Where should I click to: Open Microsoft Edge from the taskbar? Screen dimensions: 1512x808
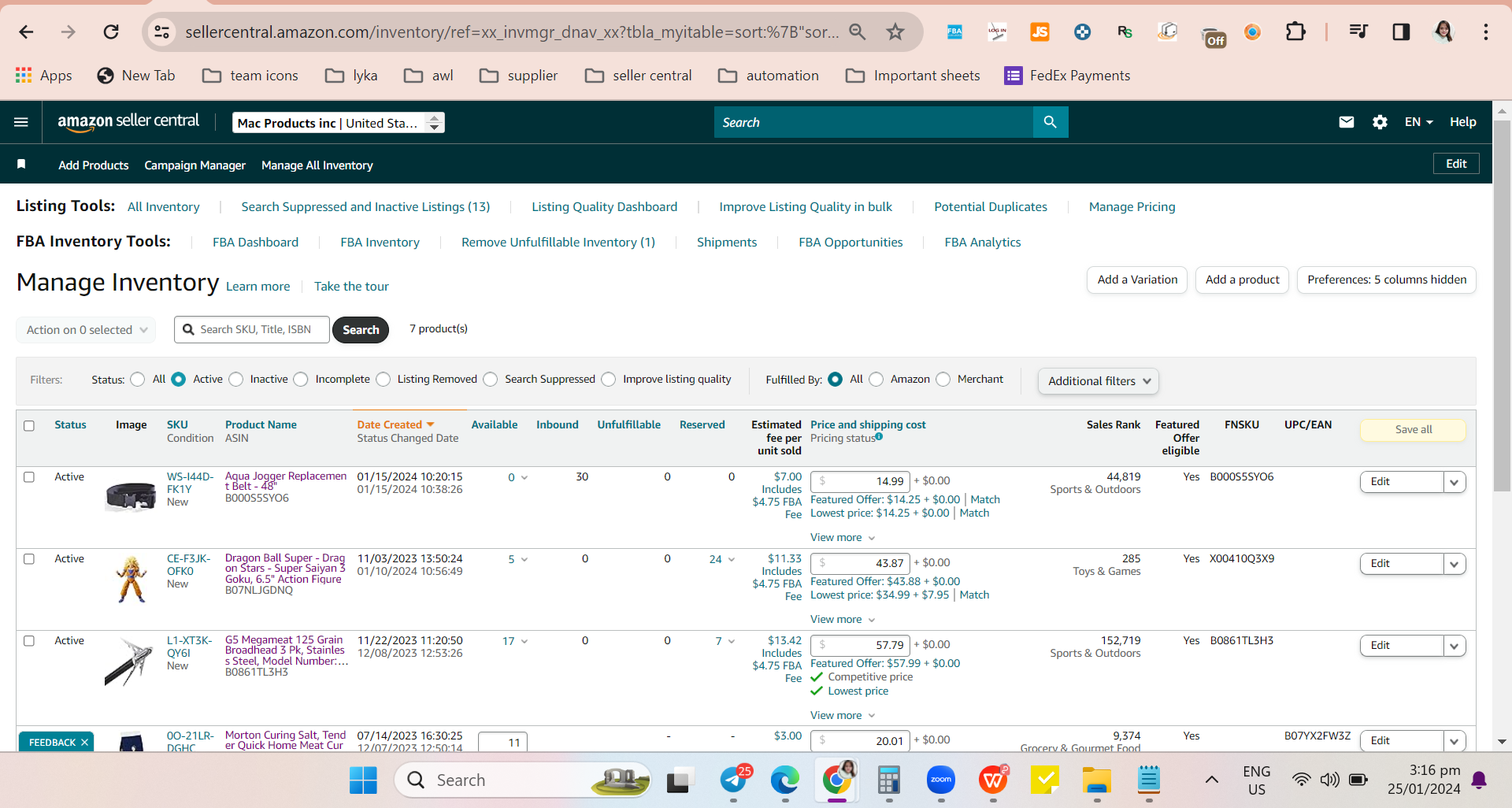(x=784, y=780)
